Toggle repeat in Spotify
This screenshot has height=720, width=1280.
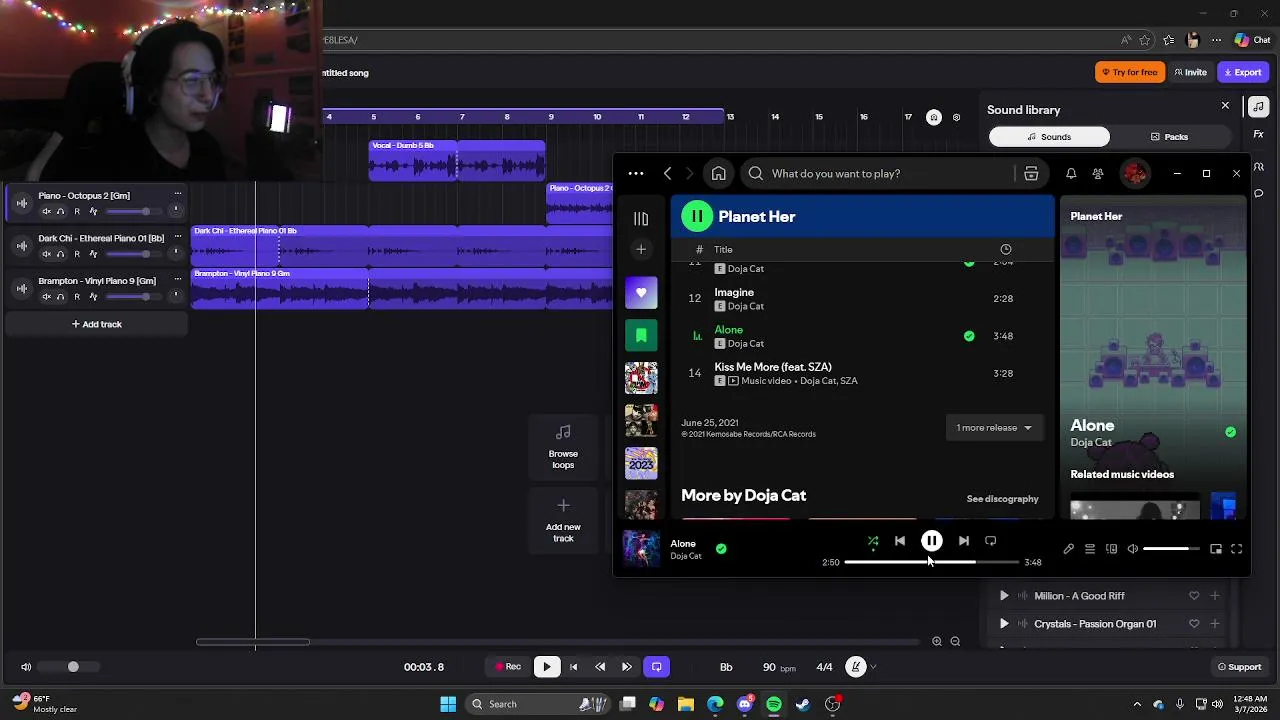pos(990,541)
